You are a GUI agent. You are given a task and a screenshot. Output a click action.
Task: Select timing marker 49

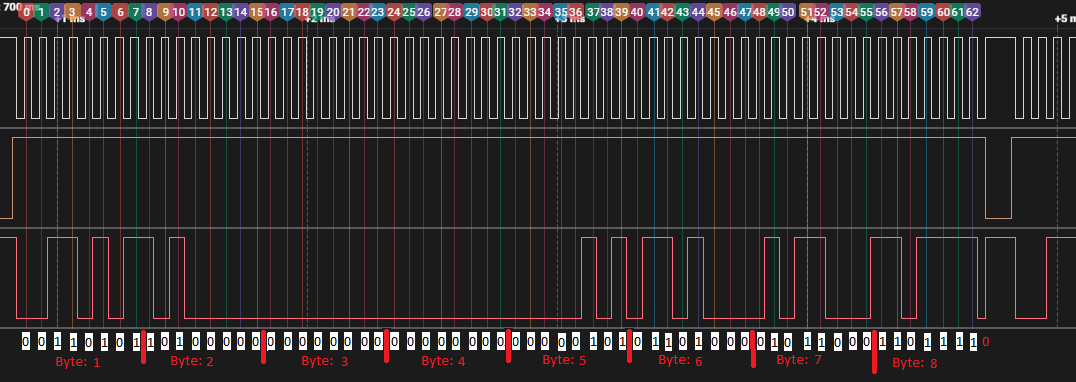[x=774, y=12]
